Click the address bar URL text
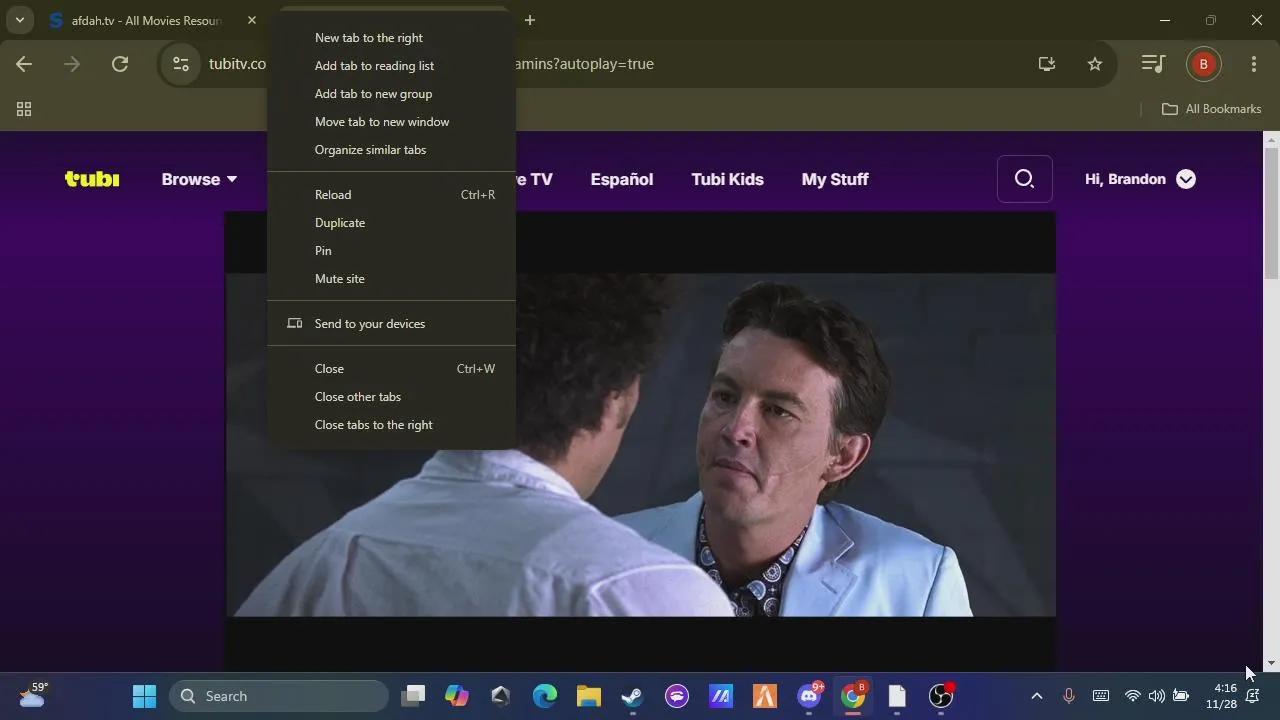The height and width of the screenshot is (720, 1280). 584,64
